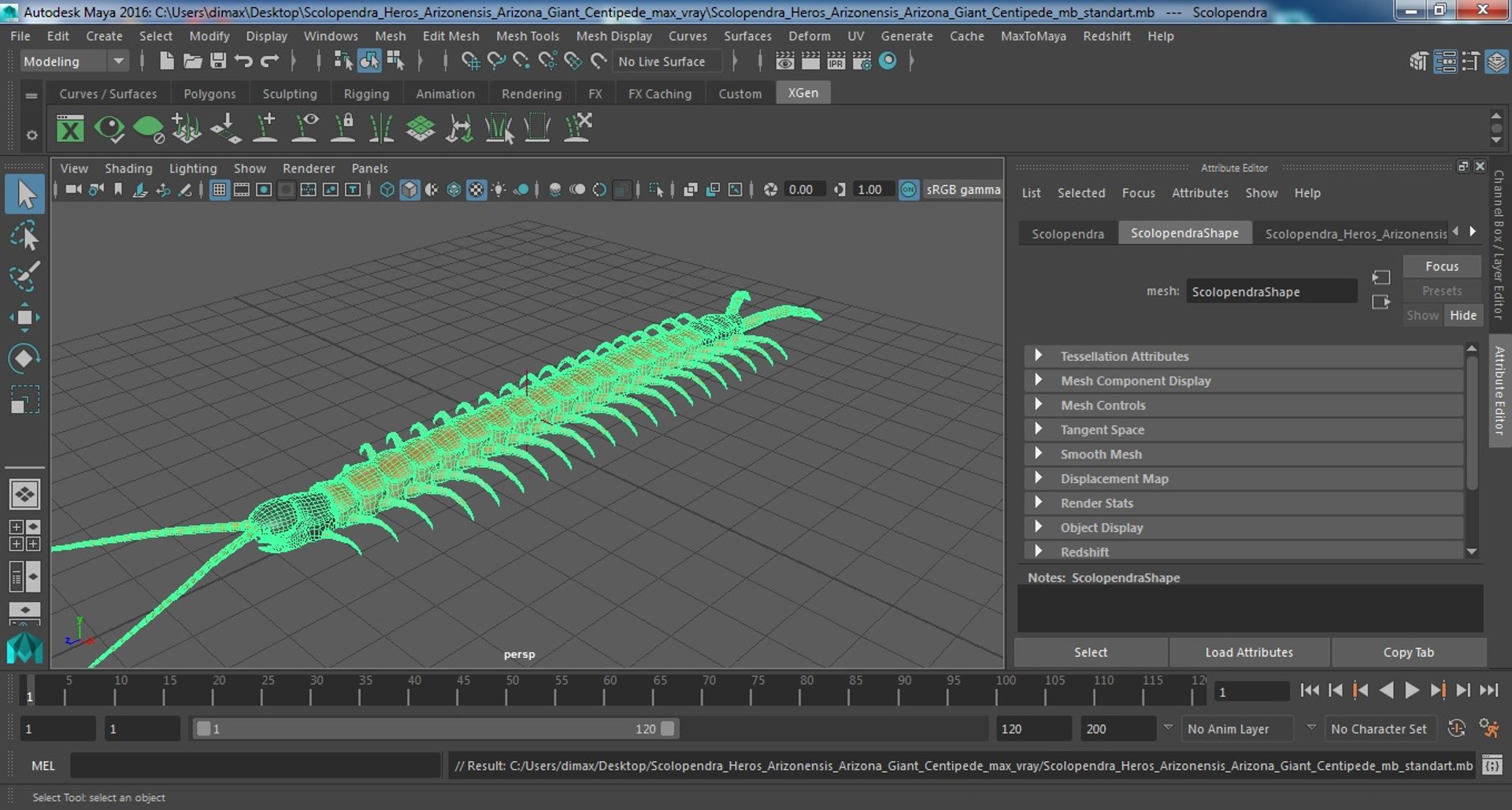Activate the Scale tool in the toolbox
Viewport: 1512px width, 810px height.
(x=24, y=399)
